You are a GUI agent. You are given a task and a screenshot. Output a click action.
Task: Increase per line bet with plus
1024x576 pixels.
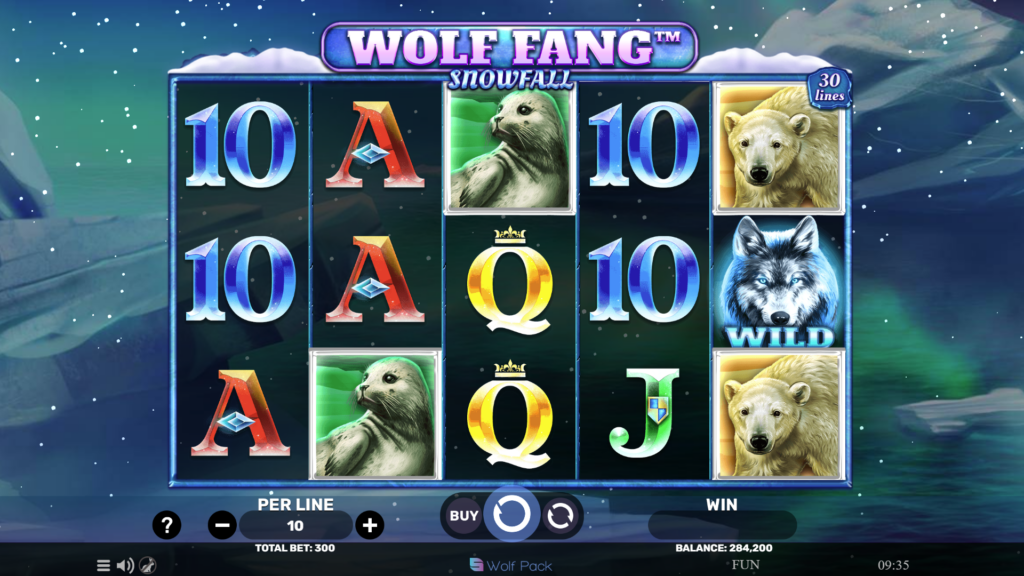370,525
